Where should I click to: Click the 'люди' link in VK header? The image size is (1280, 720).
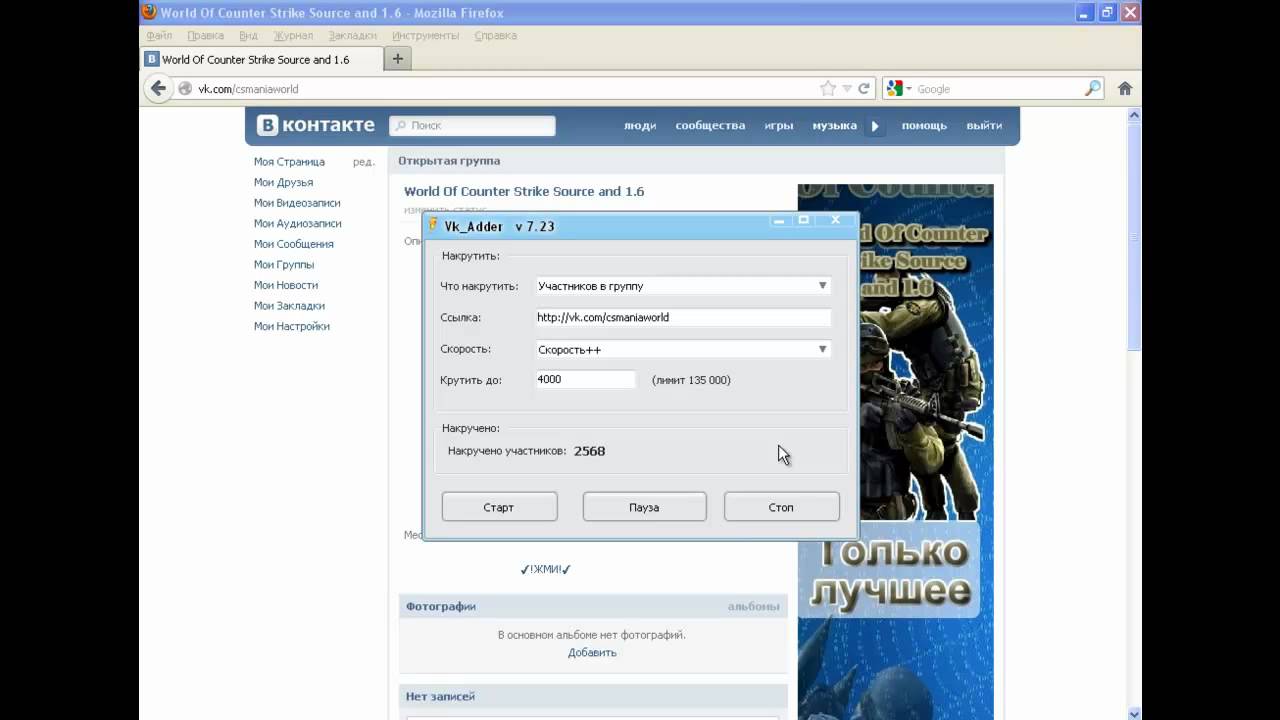coord(640,126)
